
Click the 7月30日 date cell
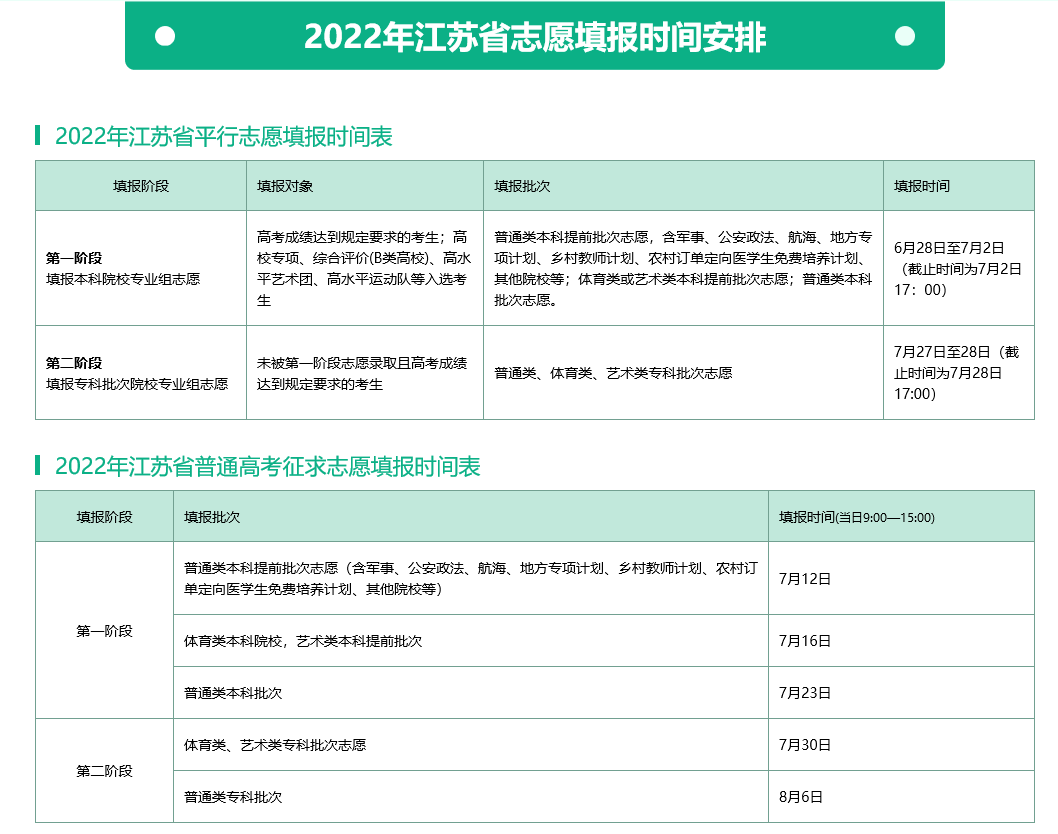tap(805, 745)
